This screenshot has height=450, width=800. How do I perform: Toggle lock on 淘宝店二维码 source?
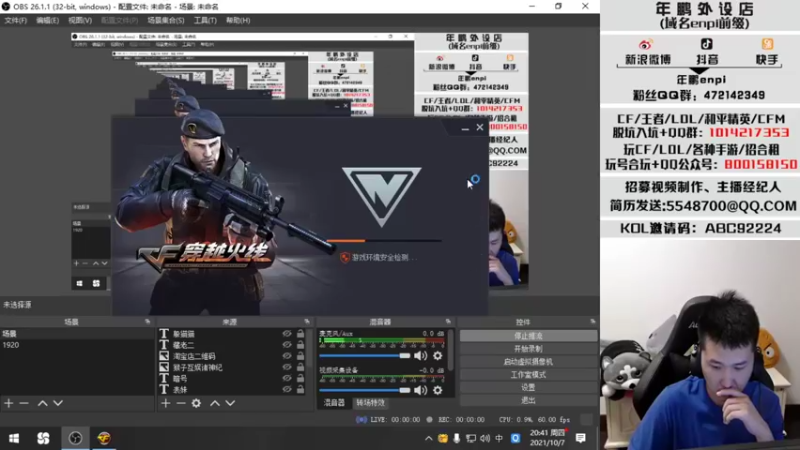301,356
